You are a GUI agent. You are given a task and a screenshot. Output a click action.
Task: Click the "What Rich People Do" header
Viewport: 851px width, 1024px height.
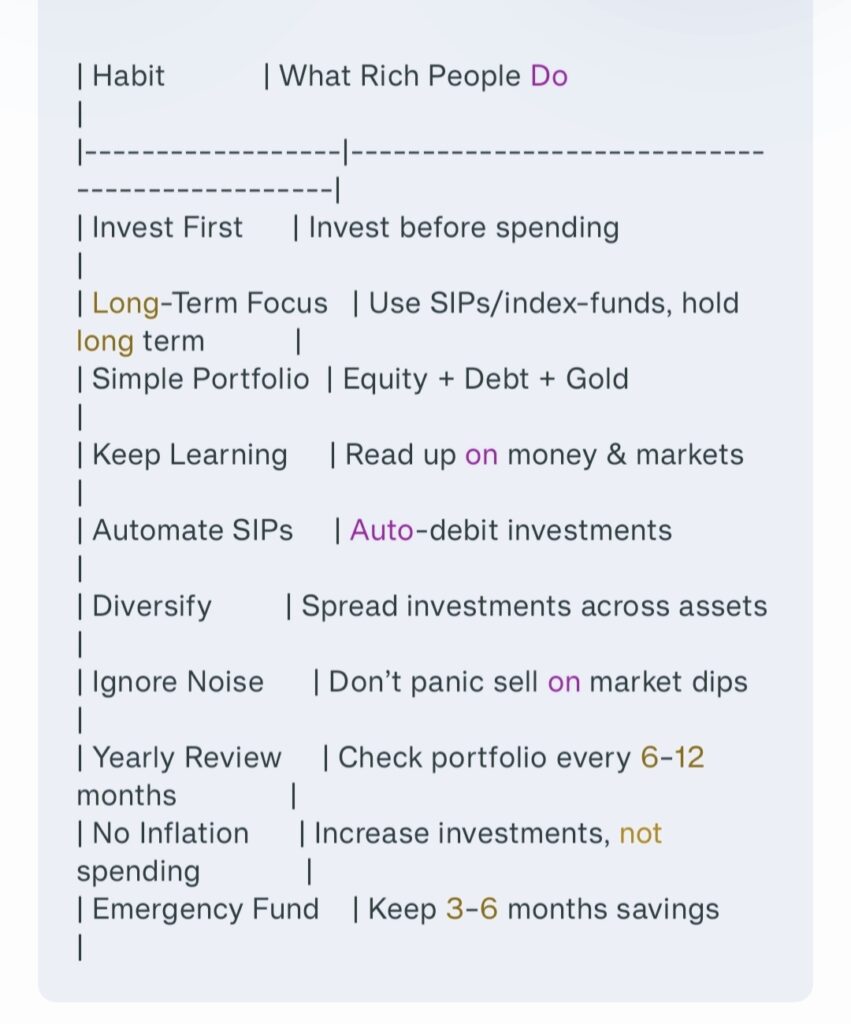coord(423,76)
